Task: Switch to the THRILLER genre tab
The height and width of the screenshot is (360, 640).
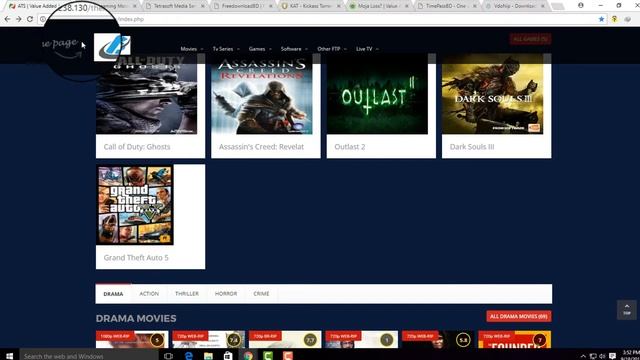Action: [187, 294]
